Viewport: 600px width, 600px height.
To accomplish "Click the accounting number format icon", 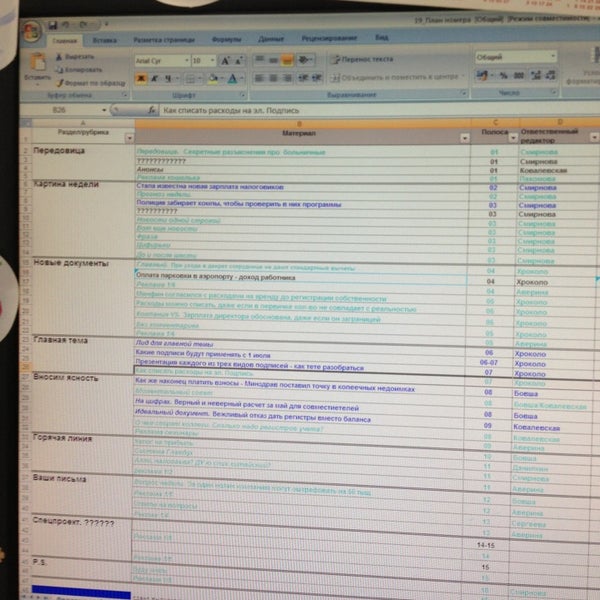I will [x=482, y=75].
